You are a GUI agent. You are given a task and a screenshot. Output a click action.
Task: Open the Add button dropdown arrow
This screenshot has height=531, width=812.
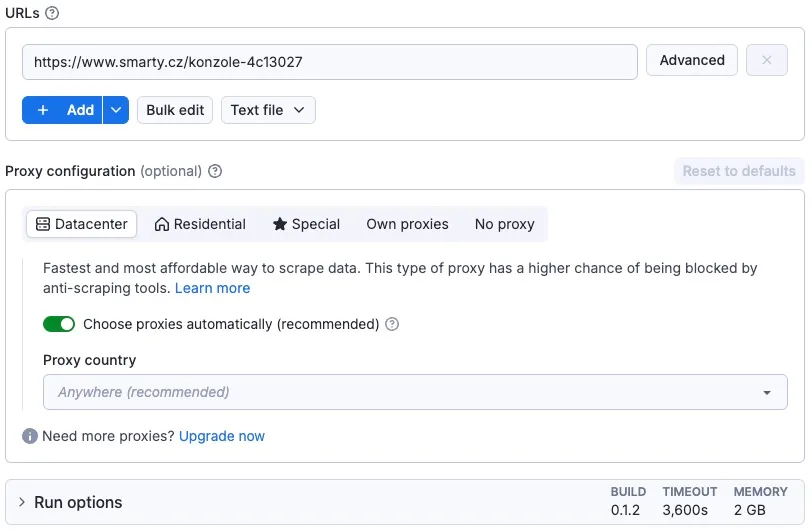116,110
